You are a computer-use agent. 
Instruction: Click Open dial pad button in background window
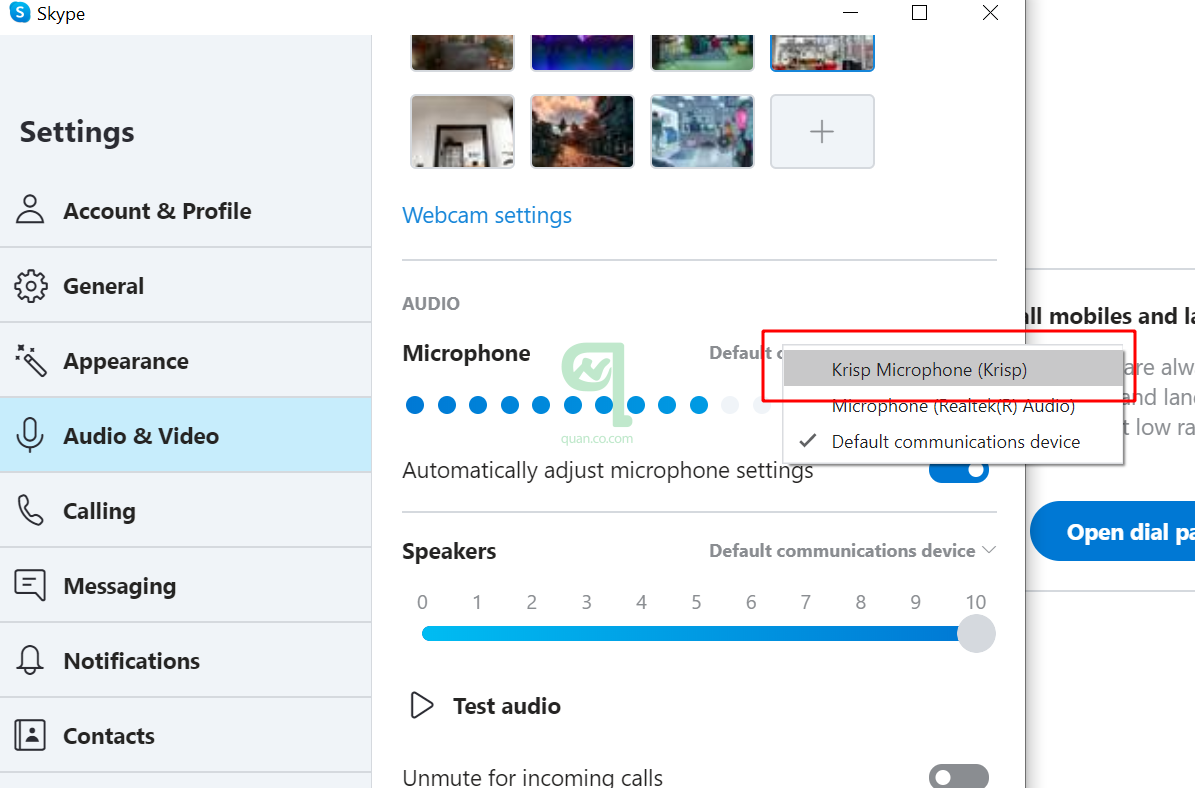[1113, 531]
